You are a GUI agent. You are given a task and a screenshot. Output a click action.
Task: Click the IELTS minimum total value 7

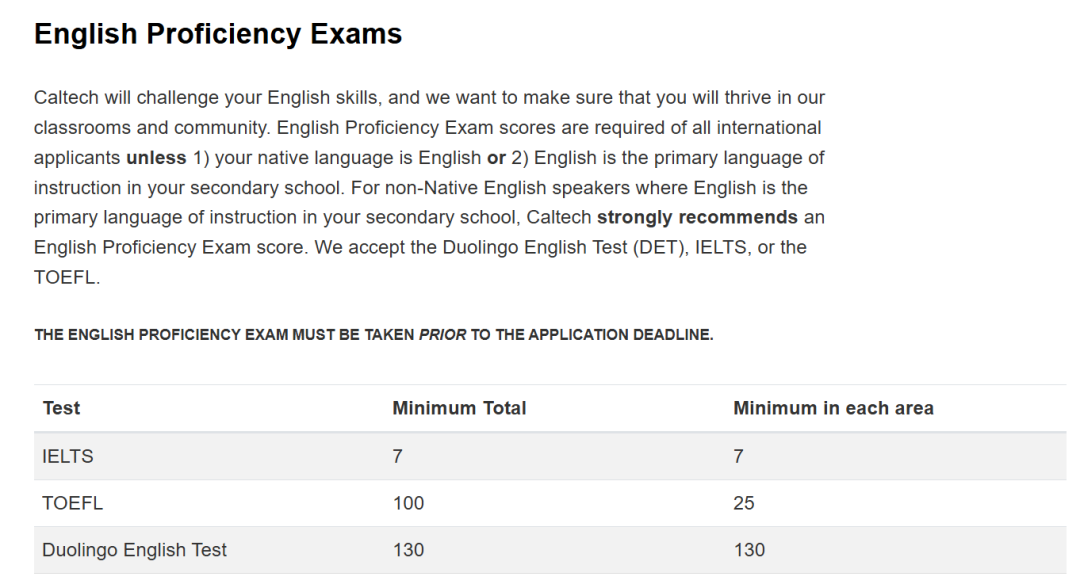(x=397, y=456)
